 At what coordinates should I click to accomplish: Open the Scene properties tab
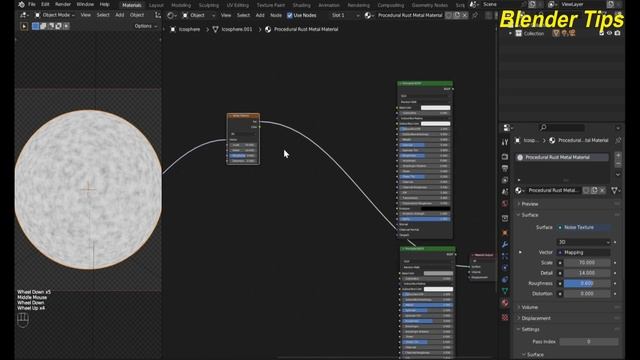[x=505, y=191]
